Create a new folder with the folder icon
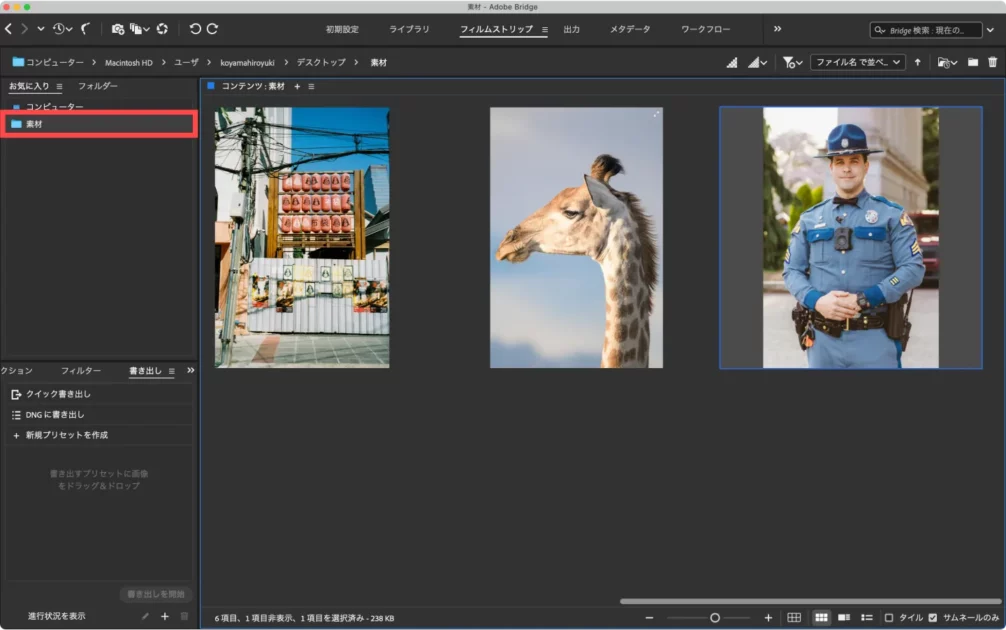Image resolution: width=1006 pixels, height=630 pixels. [972, 62]
